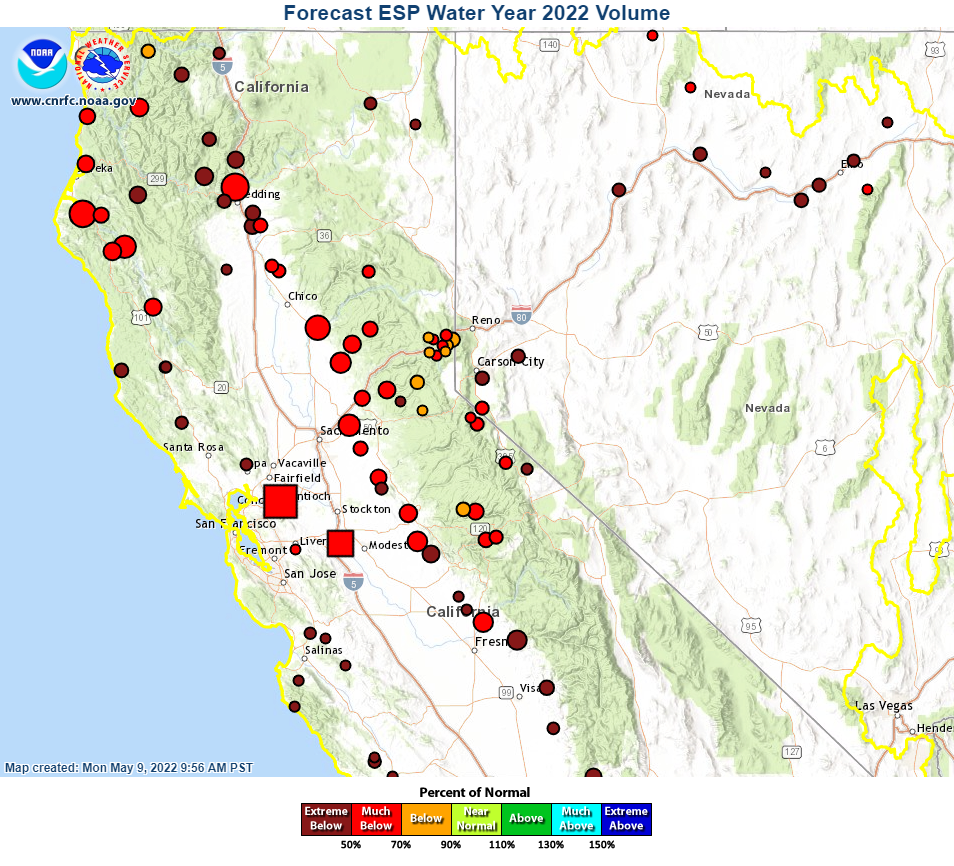
Task: Select the blue Extreme Above legend swatch
Action: coord(626,819)
